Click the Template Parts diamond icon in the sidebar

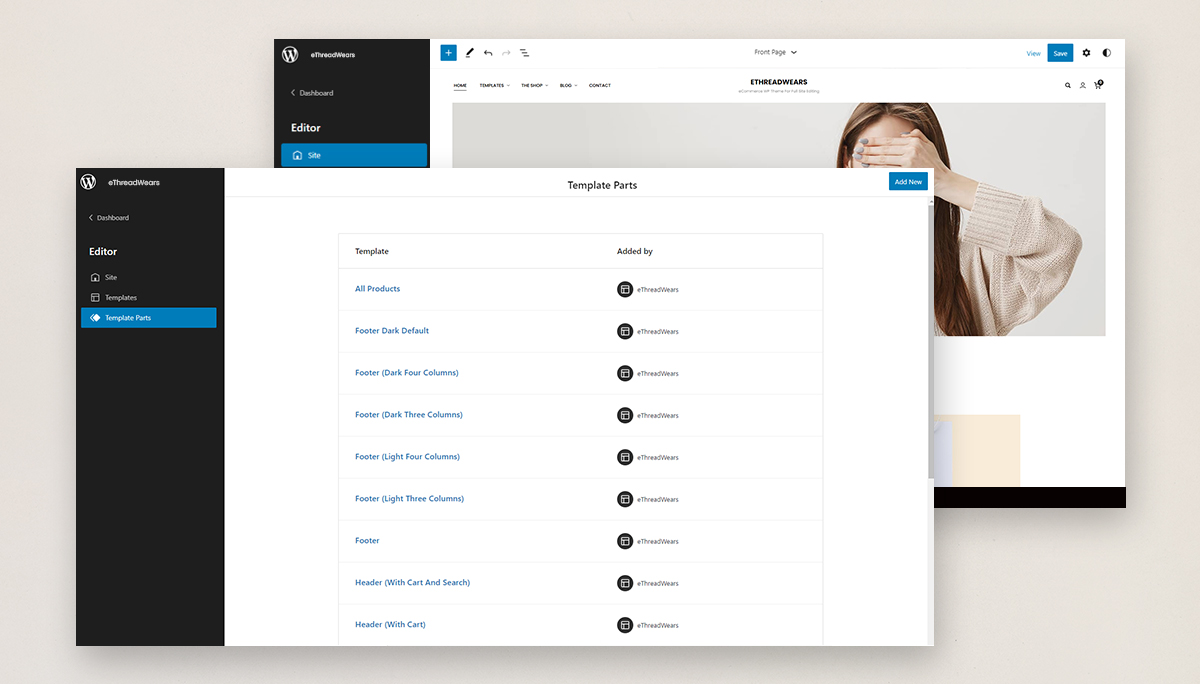pyautogui.click(x=95, y=318)
